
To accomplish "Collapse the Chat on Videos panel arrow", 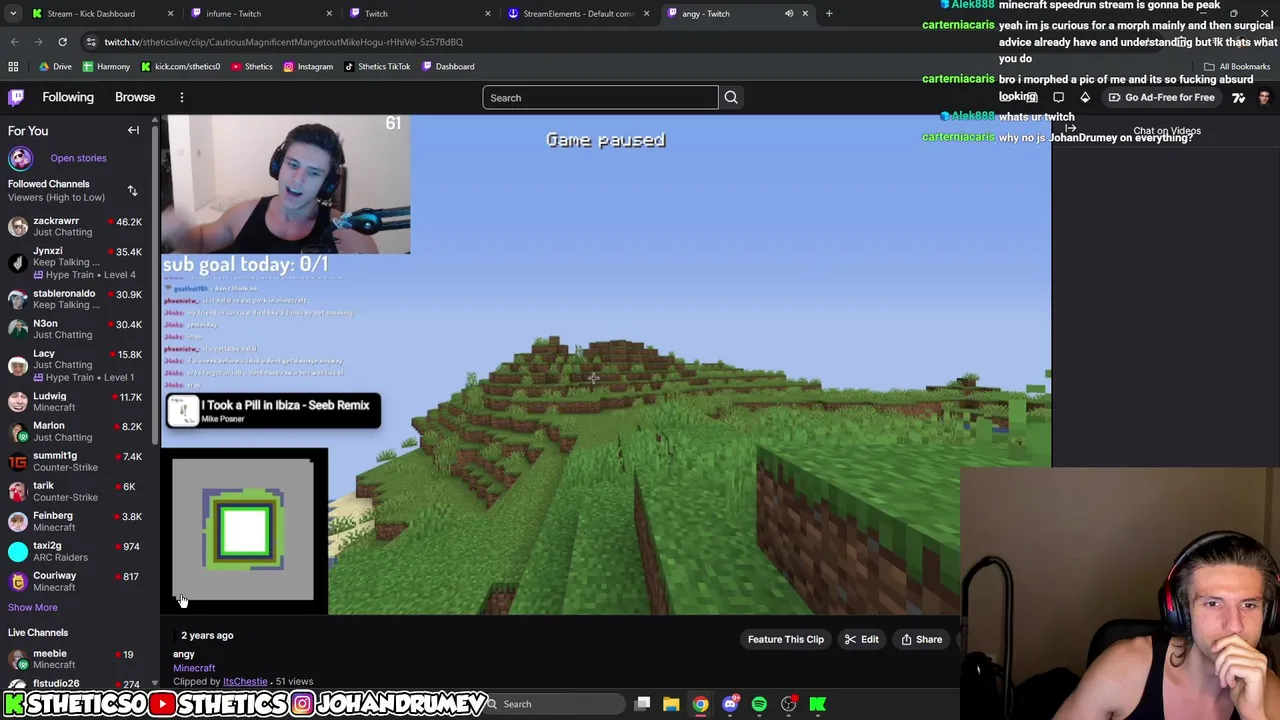I will (x=1070, y=130).
